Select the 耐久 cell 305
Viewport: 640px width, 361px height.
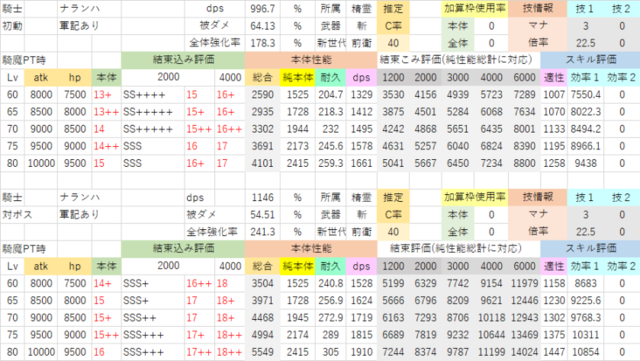click(x=331, y=352)
